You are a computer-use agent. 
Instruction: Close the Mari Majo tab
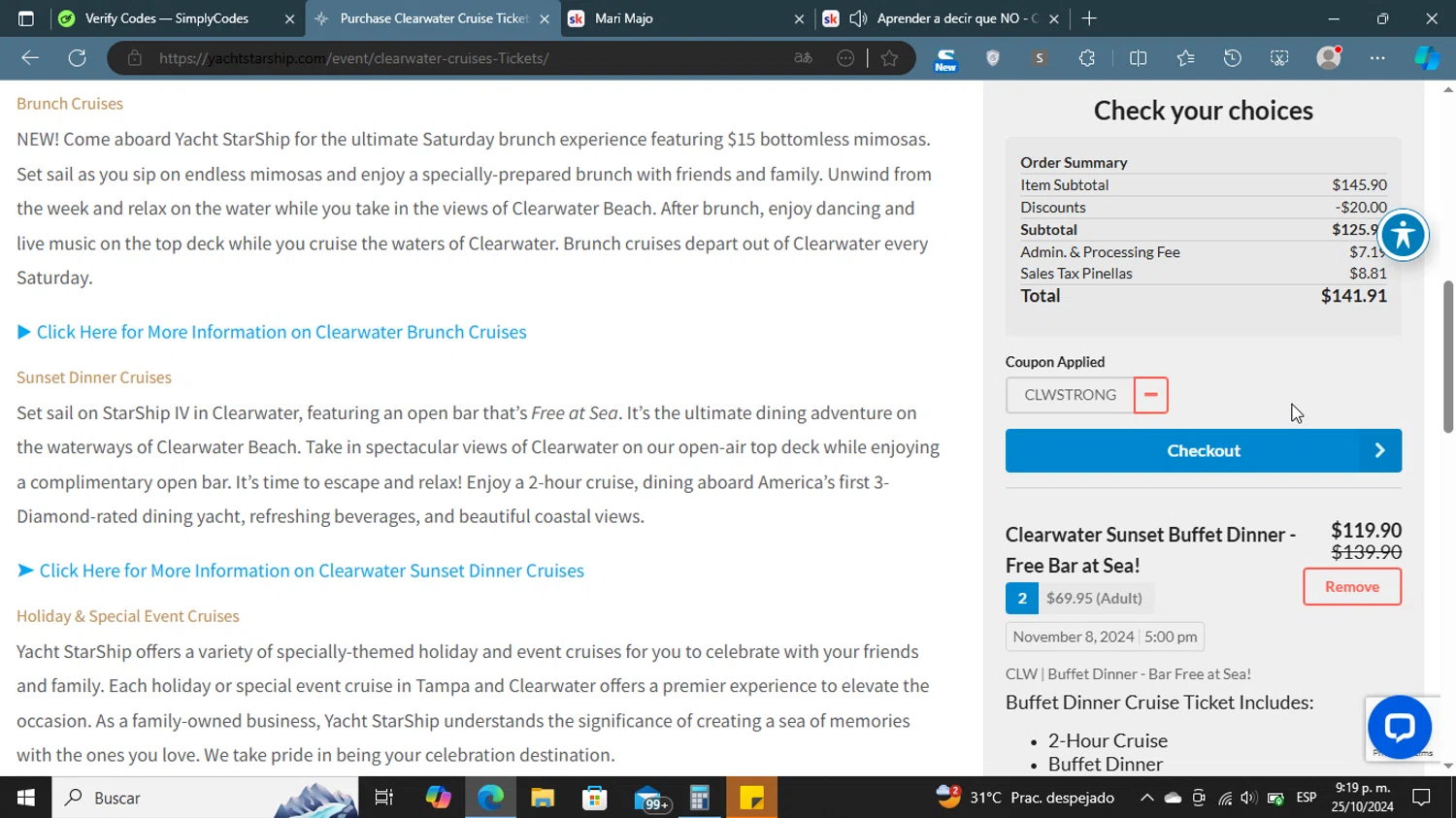[799, 18]
